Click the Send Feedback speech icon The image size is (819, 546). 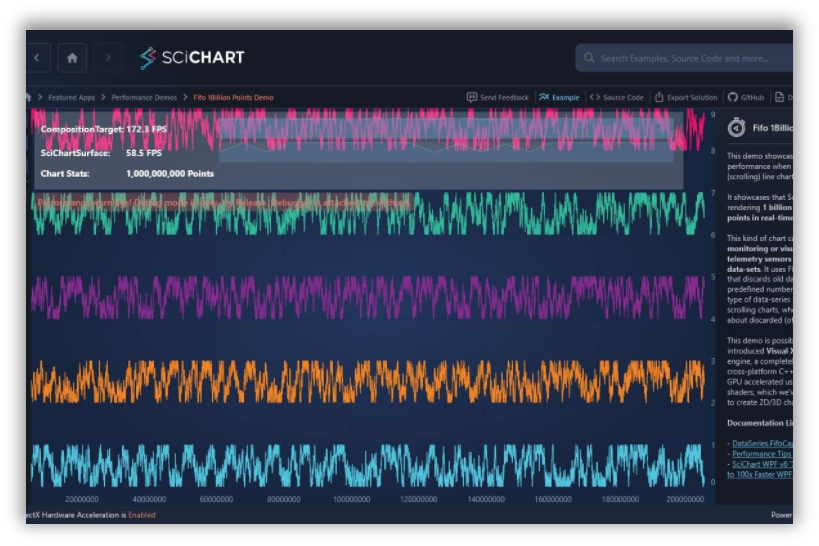pos(472,97)
